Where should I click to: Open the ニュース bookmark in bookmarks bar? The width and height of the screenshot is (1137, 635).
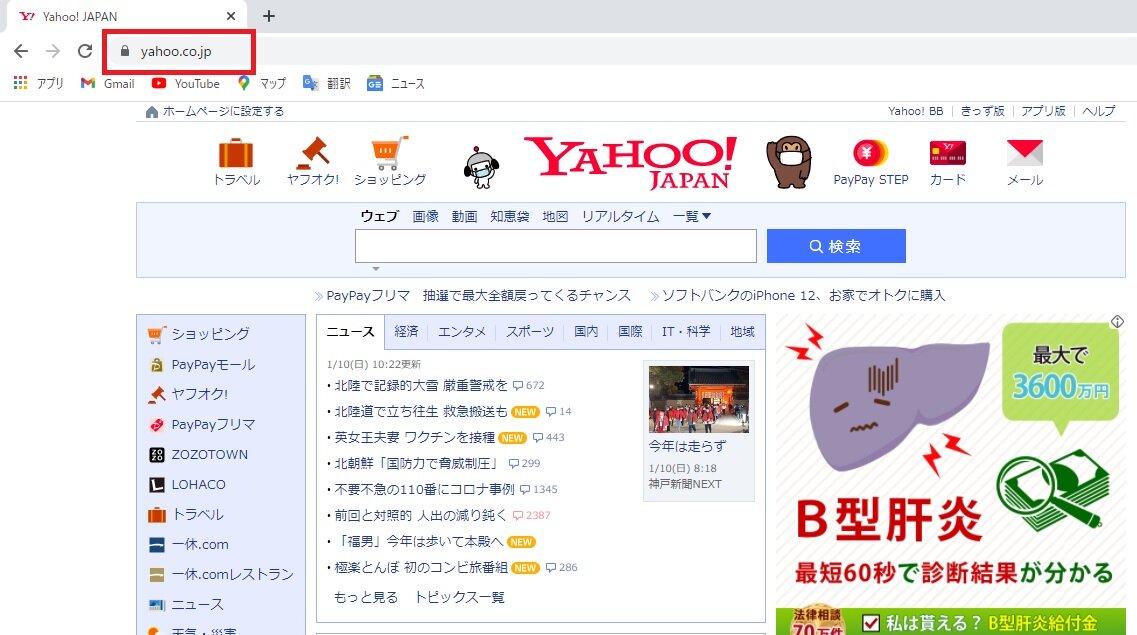coord(395,83)
